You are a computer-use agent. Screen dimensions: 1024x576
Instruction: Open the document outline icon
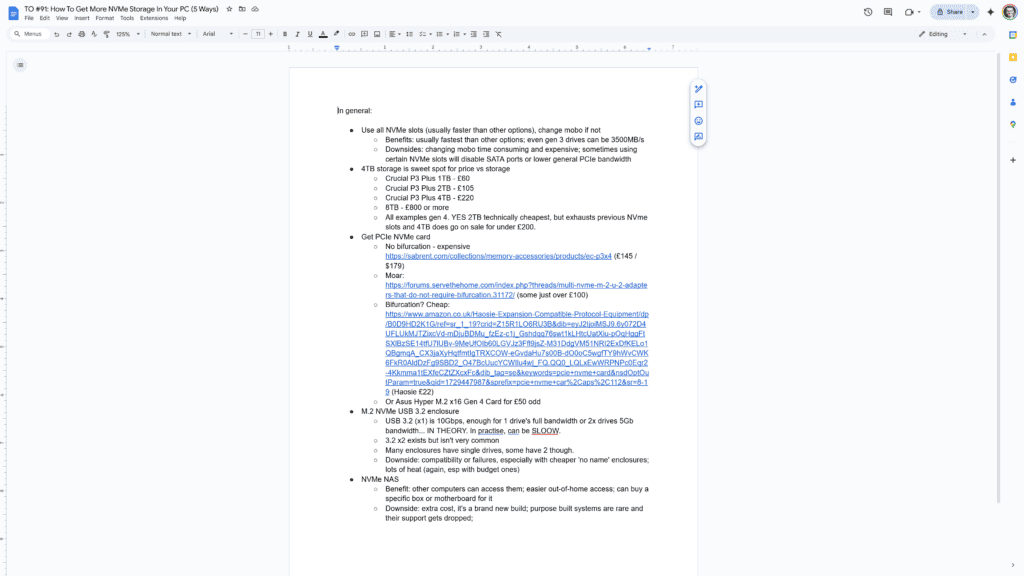click(20, 65)
